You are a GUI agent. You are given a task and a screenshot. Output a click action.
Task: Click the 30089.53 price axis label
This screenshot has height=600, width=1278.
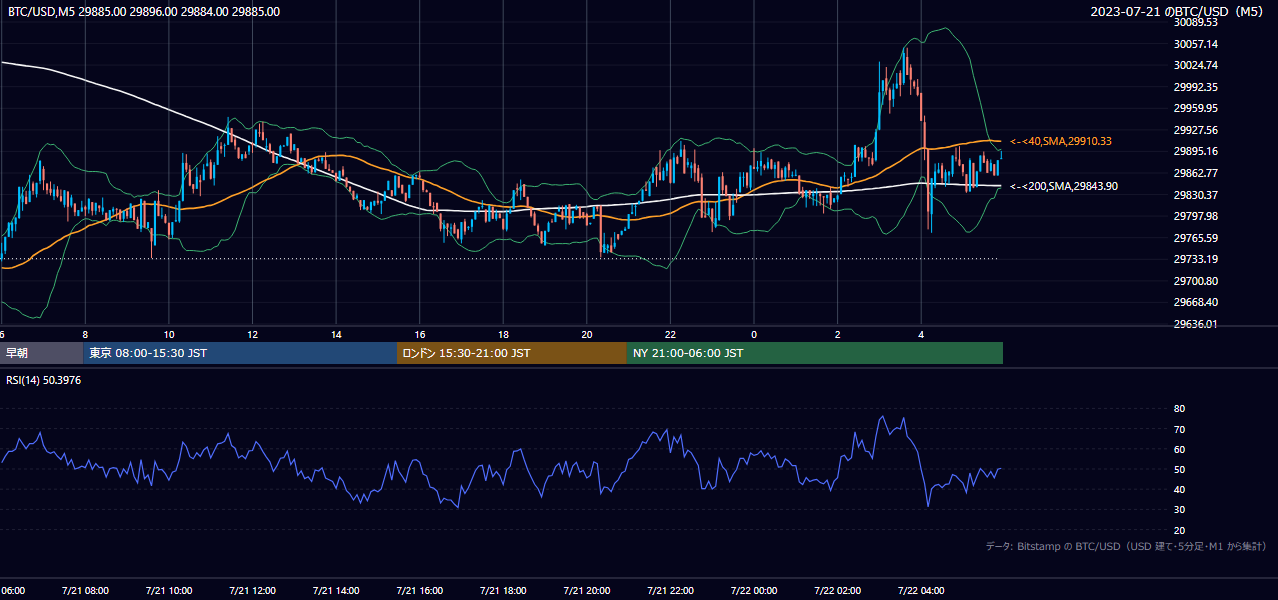click(1196, 22)
